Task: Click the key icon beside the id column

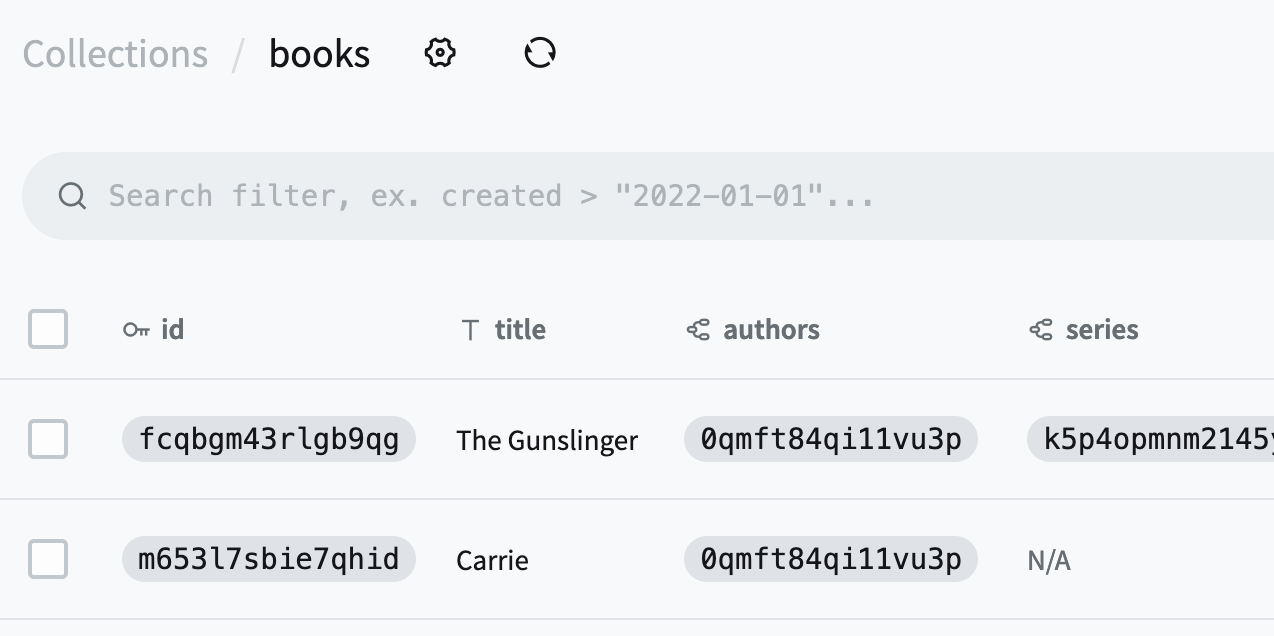Action: click(135, 329)
